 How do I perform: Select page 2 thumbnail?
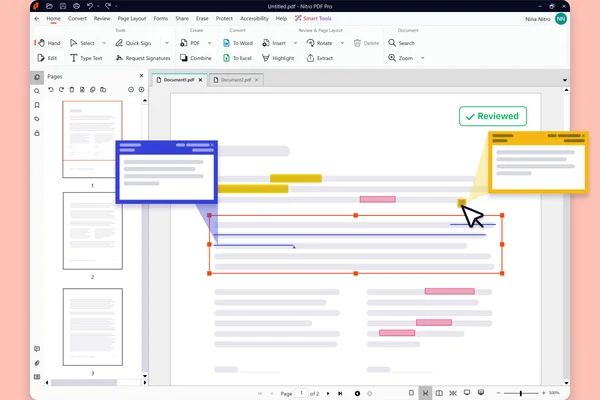click(93, 231)
